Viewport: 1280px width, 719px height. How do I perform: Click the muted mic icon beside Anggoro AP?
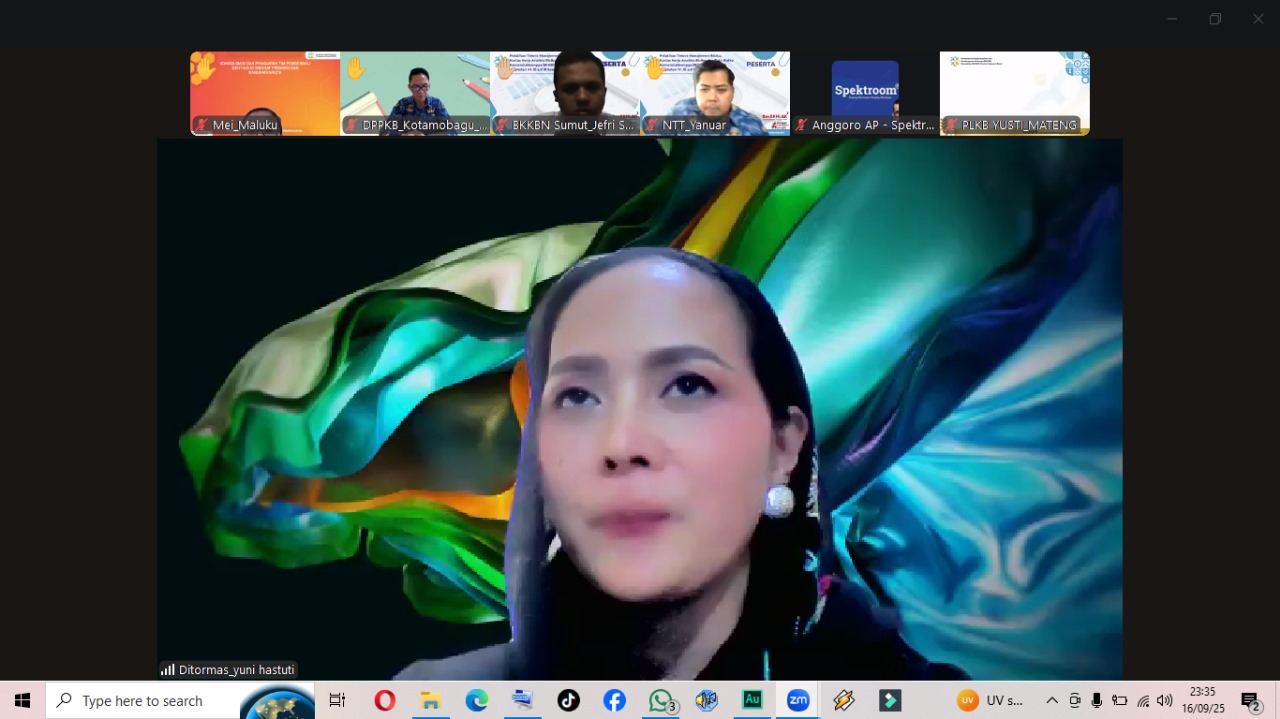pyautogui.click(x=802, y=125)
